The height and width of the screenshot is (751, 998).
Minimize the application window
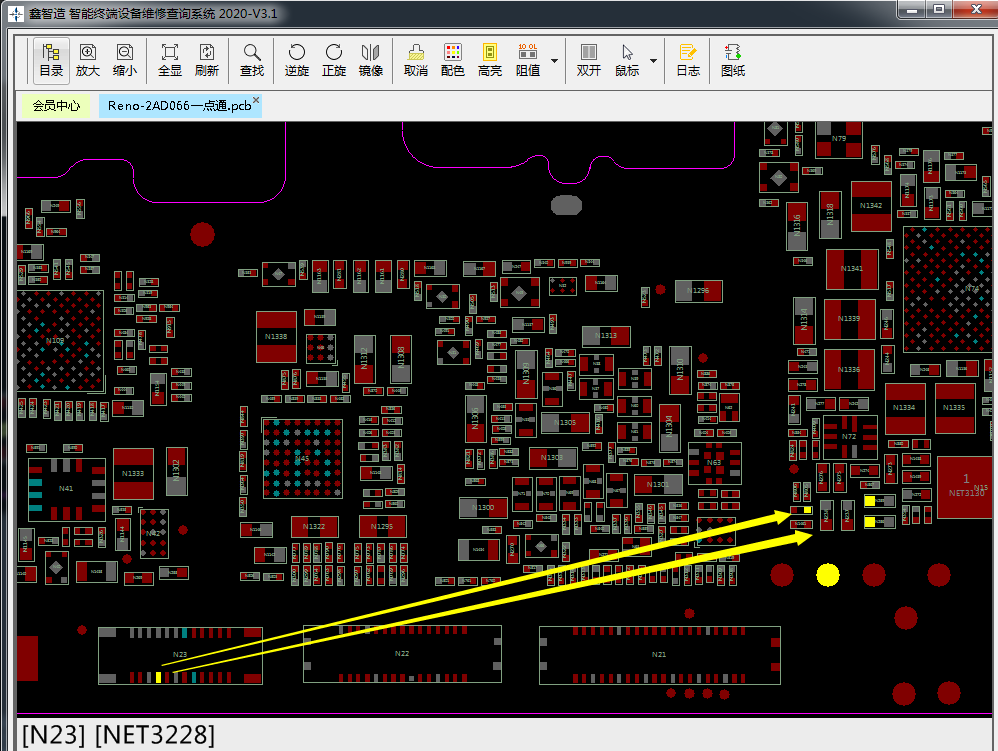(912, 10)
